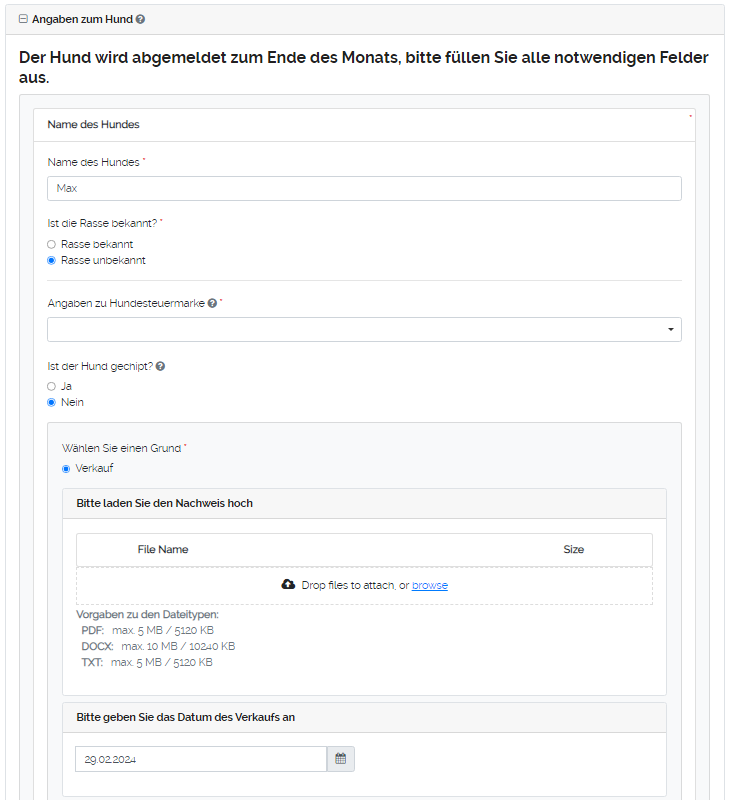Screen dimensions: 729x800
Task: Show help for Angaben zu Hundesteuermarke
Action: (212, 303)
